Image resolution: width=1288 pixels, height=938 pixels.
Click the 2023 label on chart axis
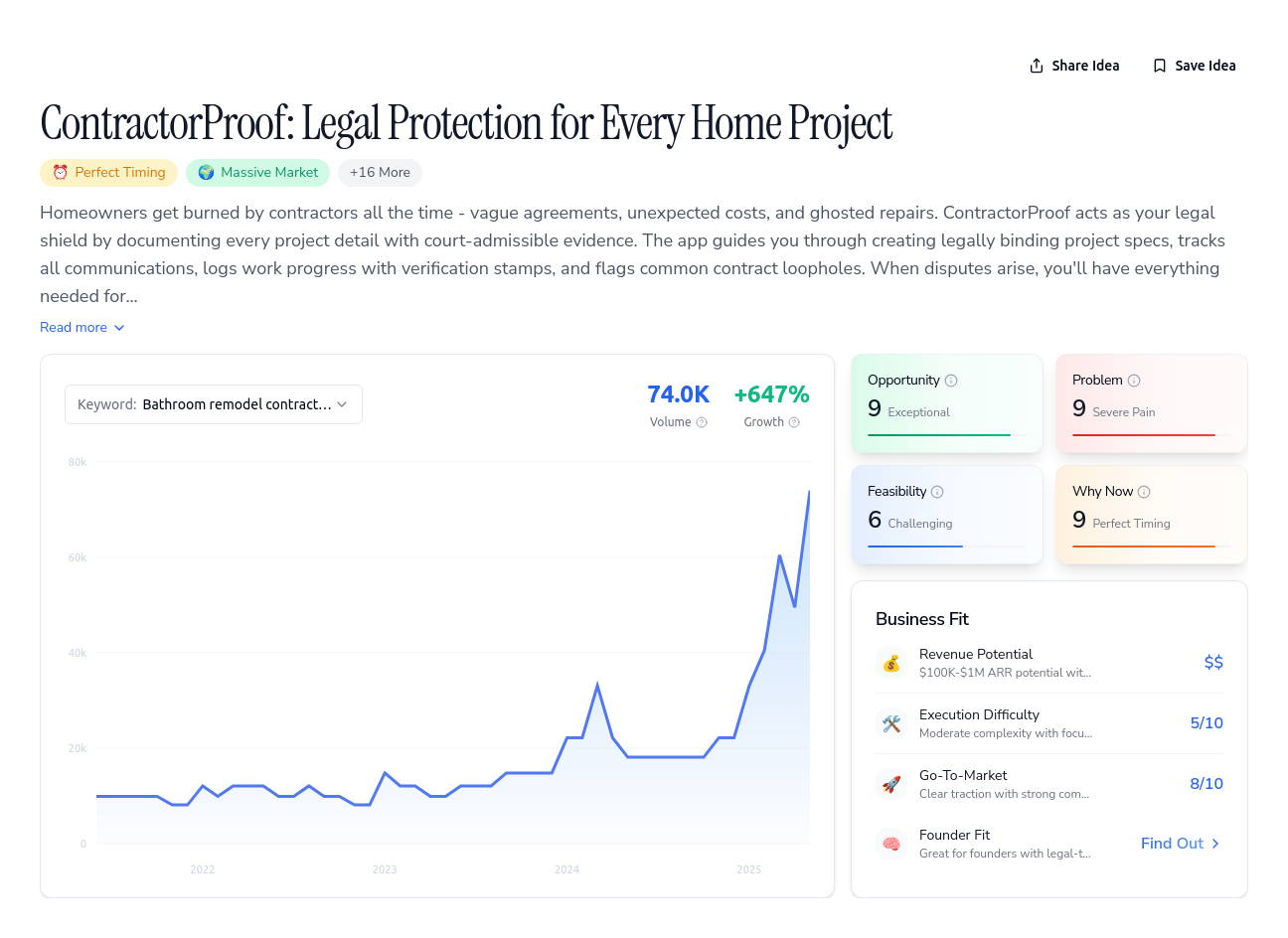coord(385,869)
